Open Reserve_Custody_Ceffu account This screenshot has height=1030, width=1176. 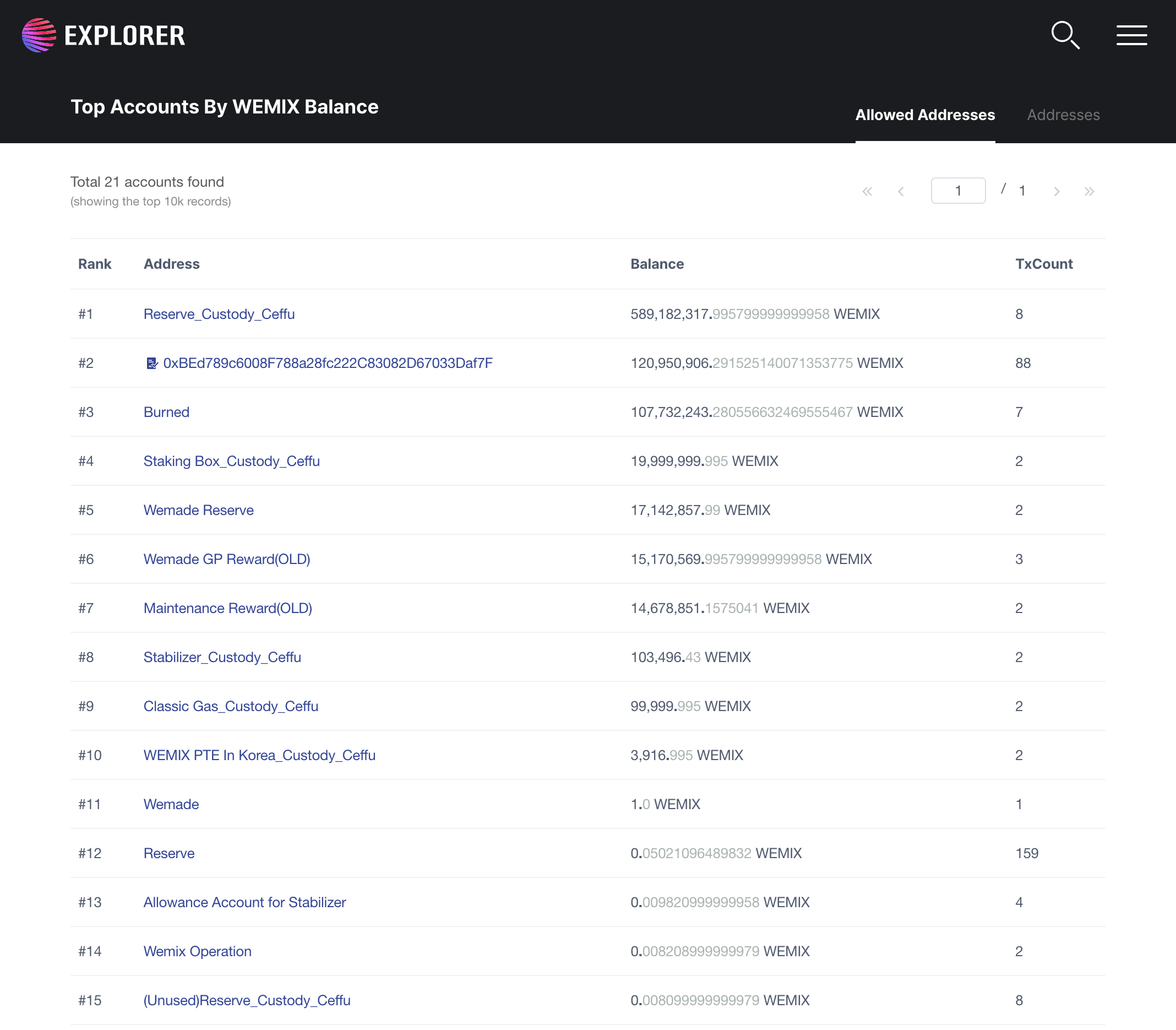coord(219,314)
